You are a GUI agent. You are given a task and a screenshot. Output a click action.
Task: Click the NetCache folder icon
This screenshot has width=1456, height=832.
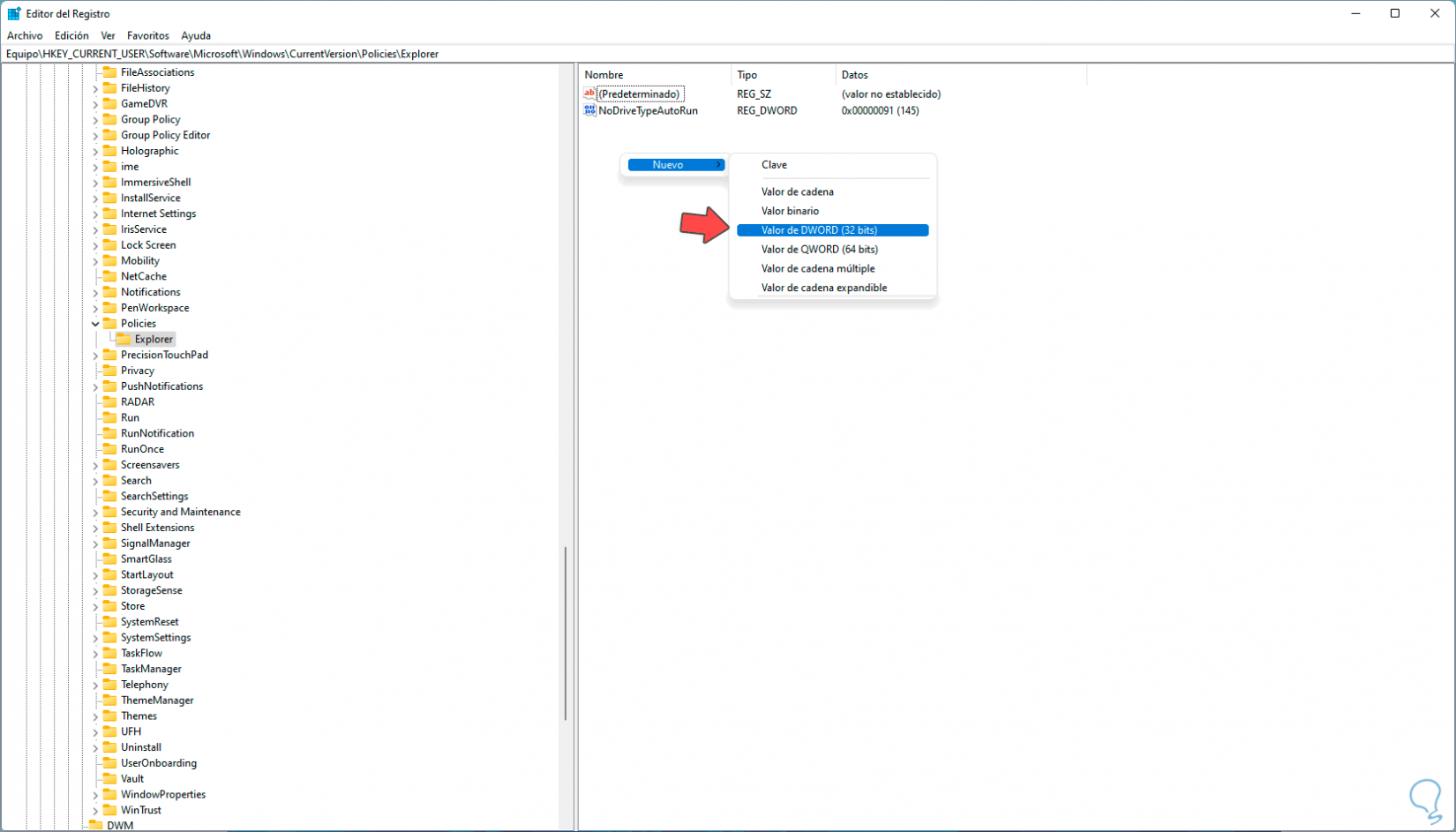pyautogui.click(x=109, y=276)
